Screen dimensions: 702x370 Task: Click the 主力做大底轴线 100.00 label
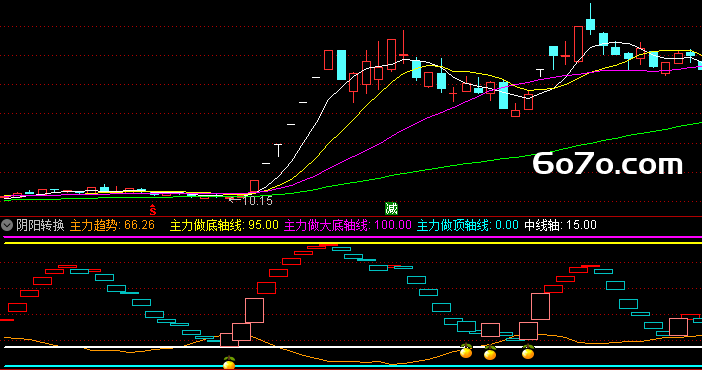pos(348,225)
